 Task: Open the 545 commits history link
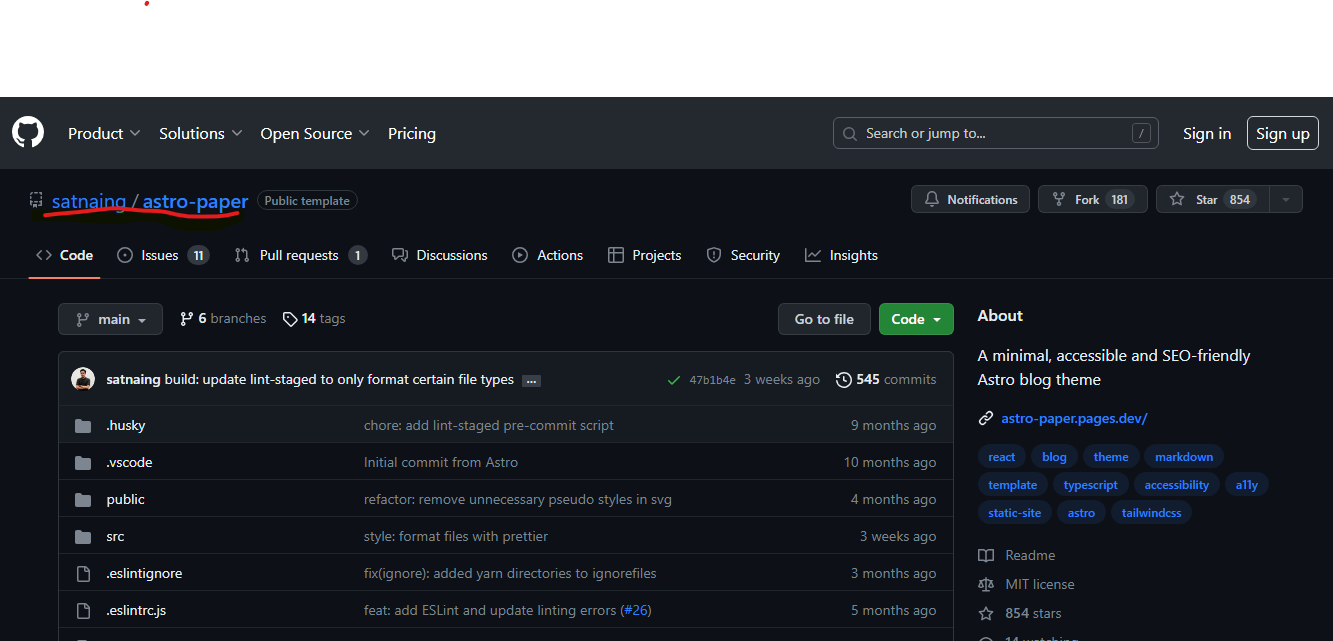click(886, 380)
